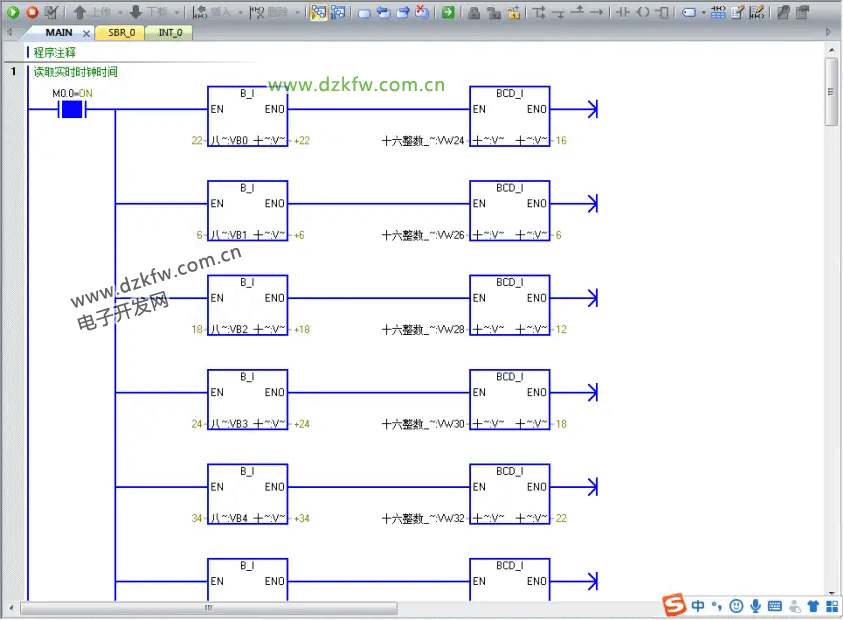Click the insert horizontal line arrow icon
The image size is (843, 620).
click(x=597, y=12)
